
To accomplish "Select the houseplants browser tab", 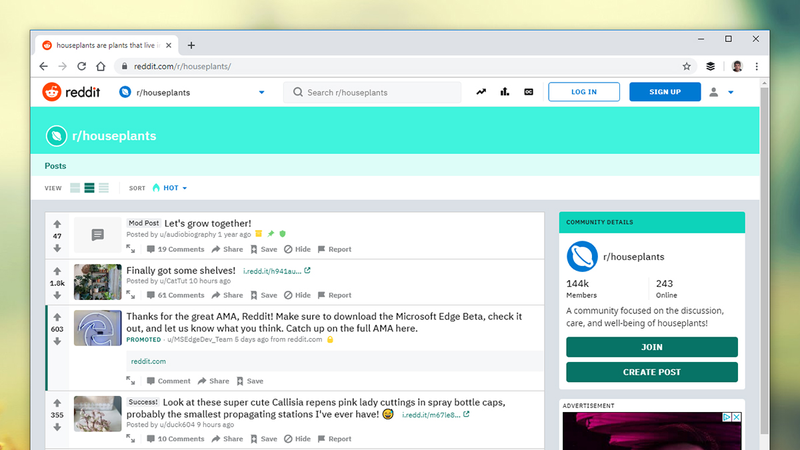I will point(107,45).
